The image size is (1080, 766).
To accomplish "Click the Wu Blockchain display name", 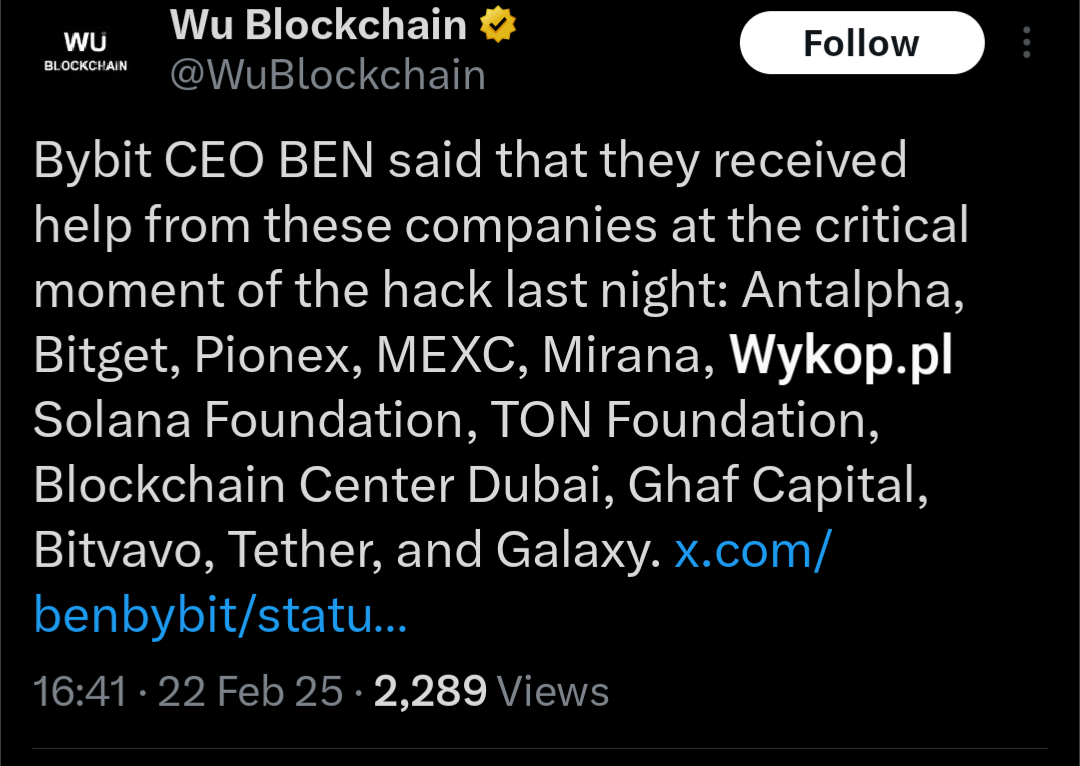I will 318,26.
